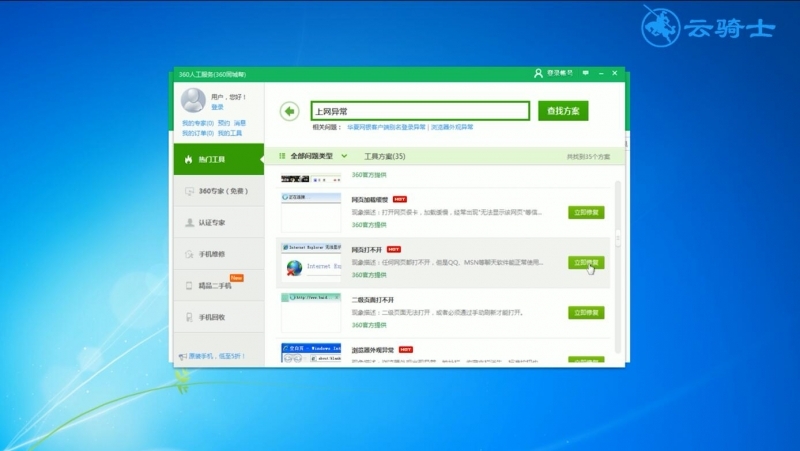800x451 pixels.
Task: Open the 认证专家 sidebar tab
Action: pyautogui.click(x=219, y=222)
